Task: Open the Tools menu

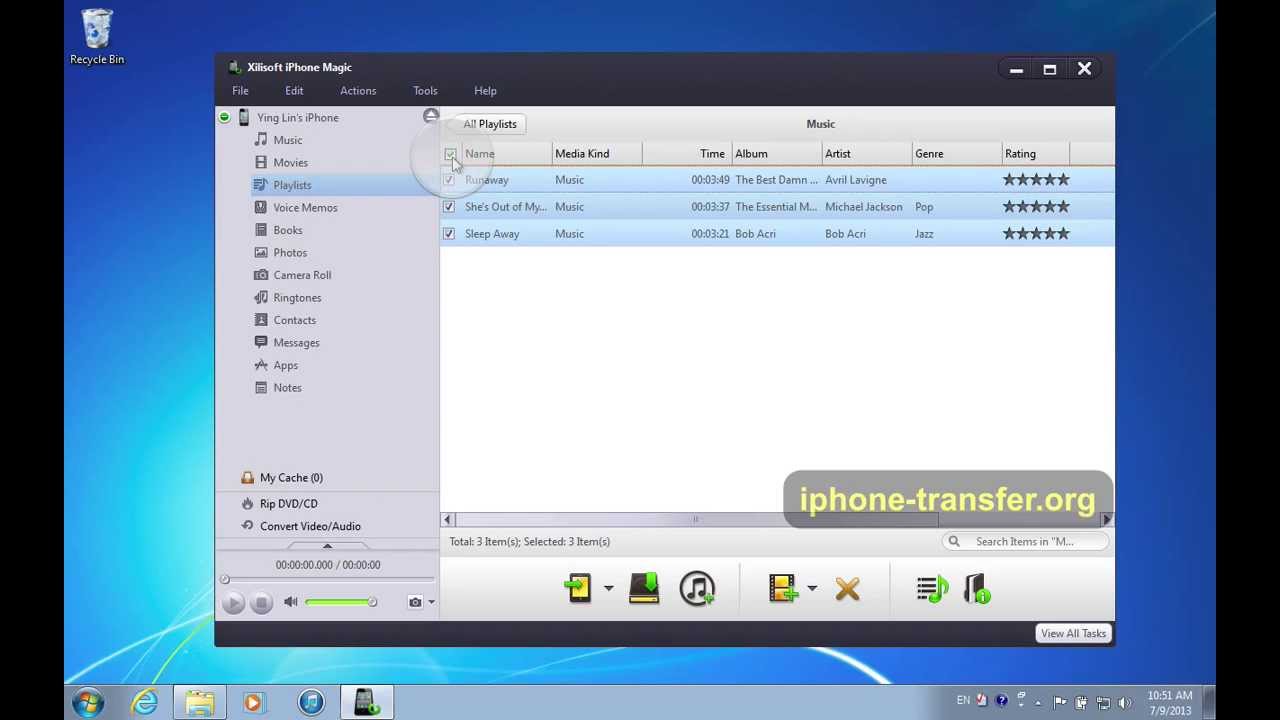Action: (x=425, y=91)
